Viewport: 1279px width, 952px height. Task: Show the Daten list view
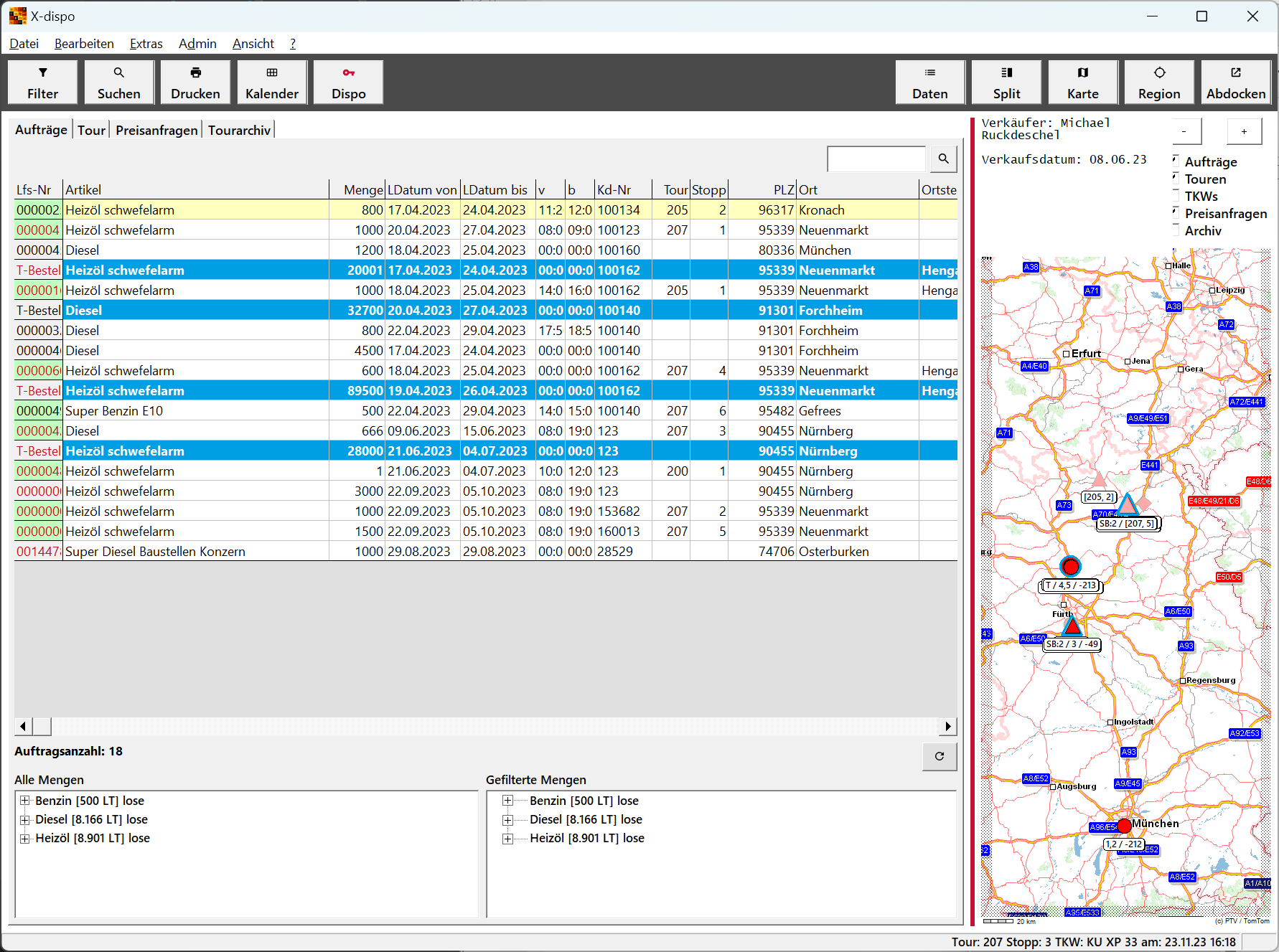click(x=930, y=83)
